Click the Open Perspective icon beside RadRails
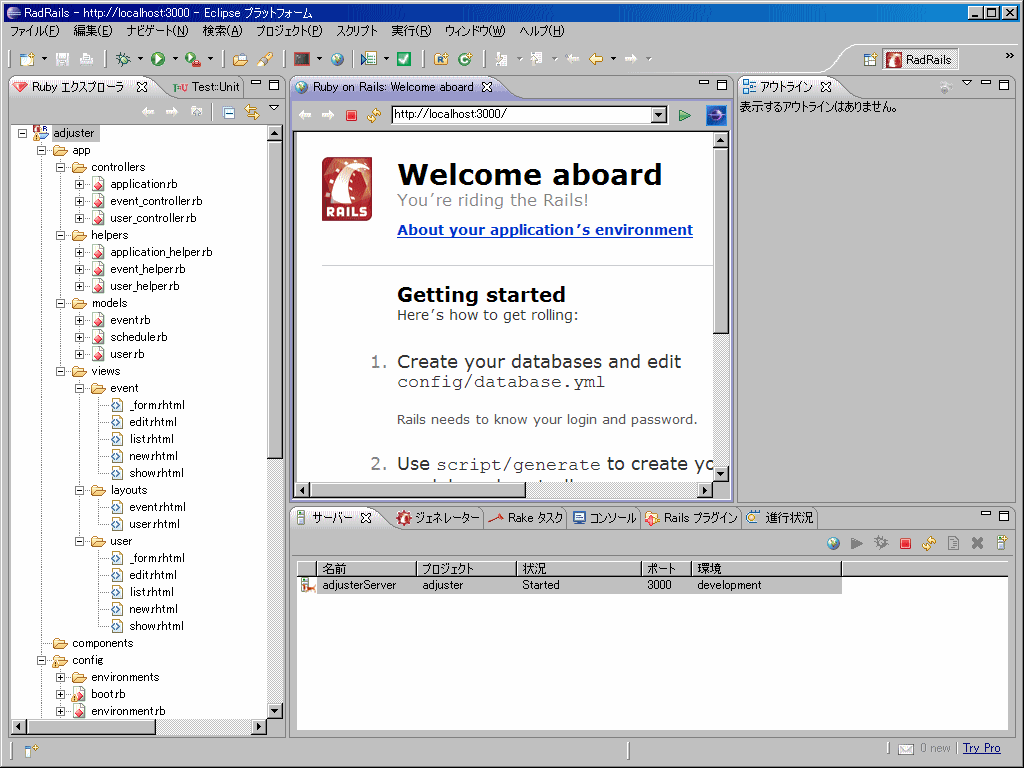This screenshot has height=768, width=1024. (870, 59)
